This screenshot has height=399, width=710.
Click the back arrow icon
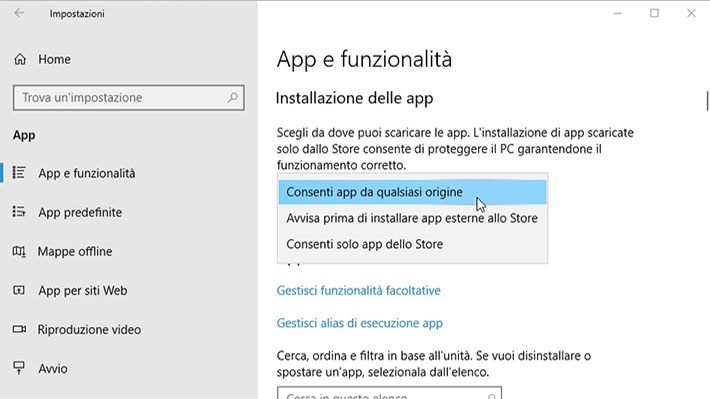point(19,13)
